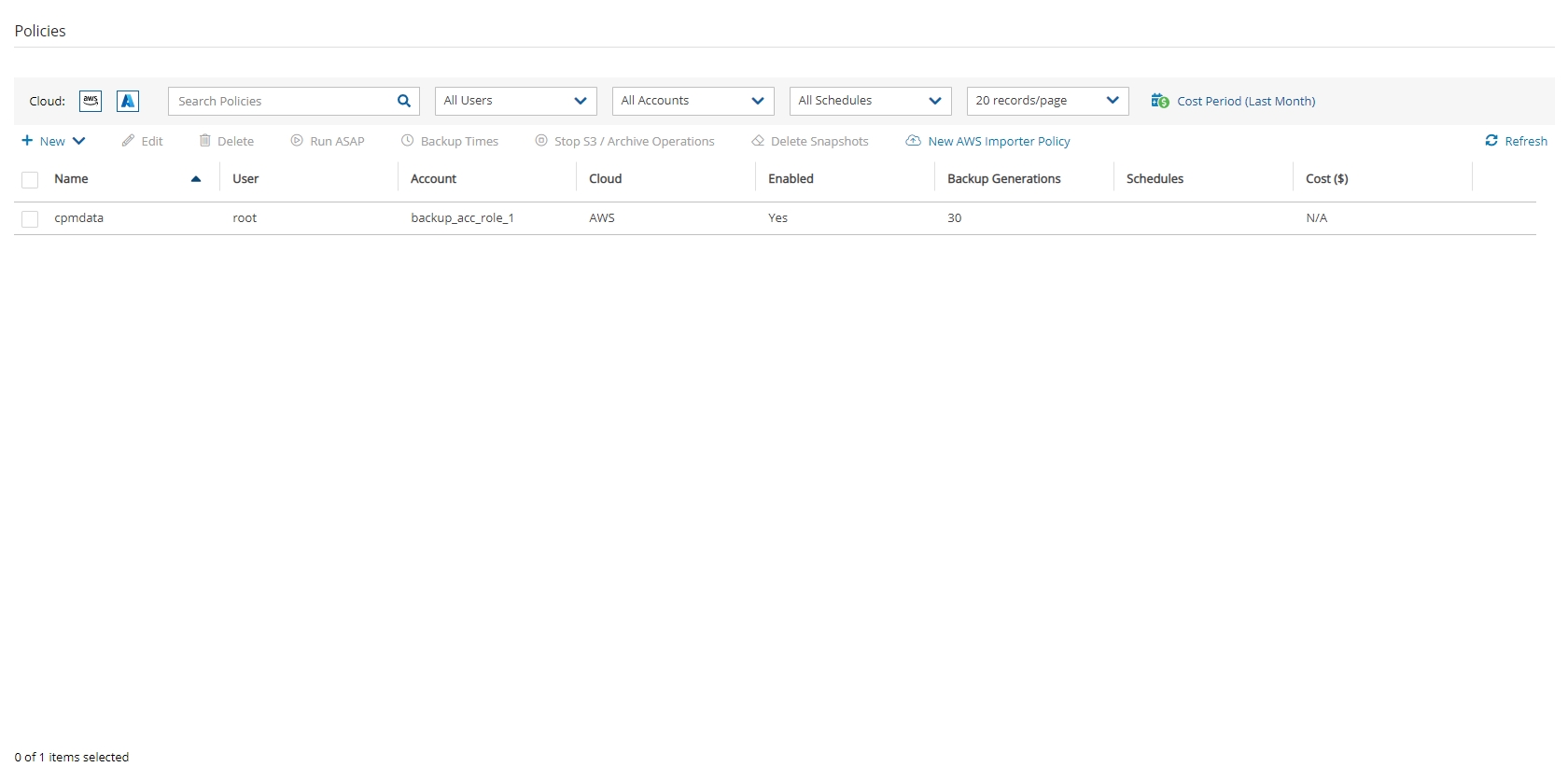Expand the All Accounts dropdown

click(693, 101)
